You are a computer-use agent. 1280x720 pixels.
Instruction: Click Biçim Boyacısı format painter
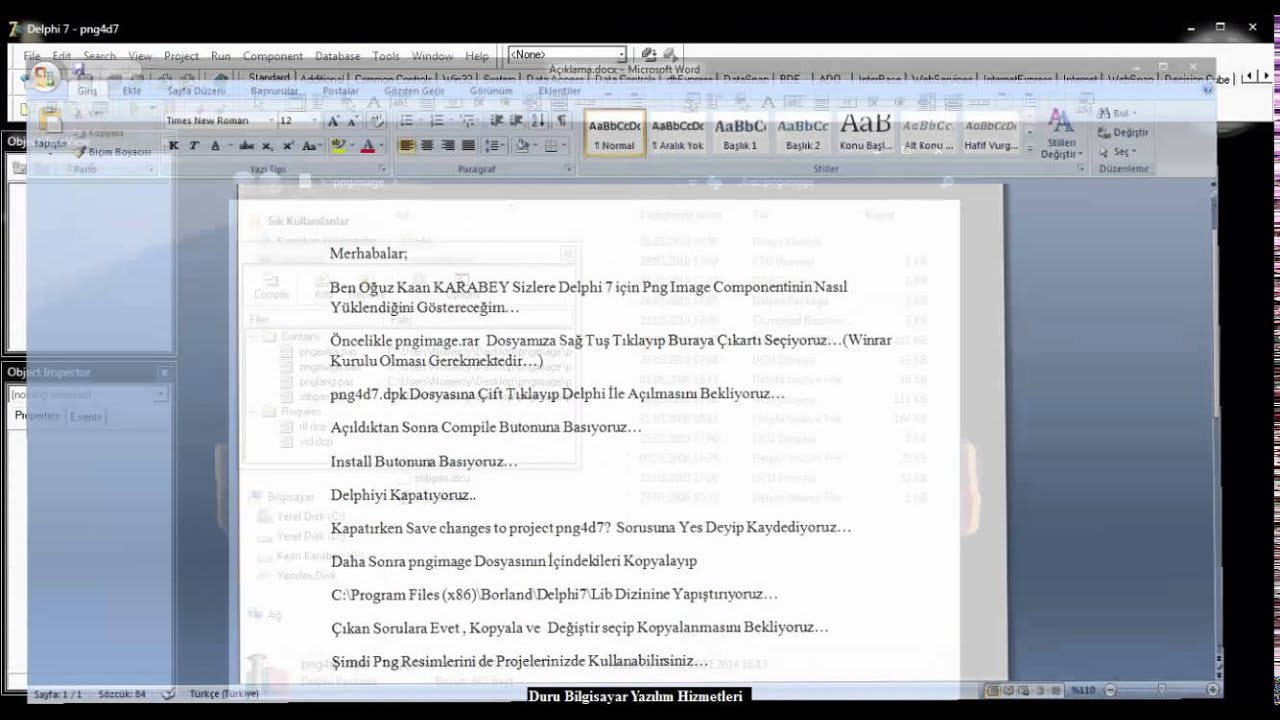pos(112,152)
